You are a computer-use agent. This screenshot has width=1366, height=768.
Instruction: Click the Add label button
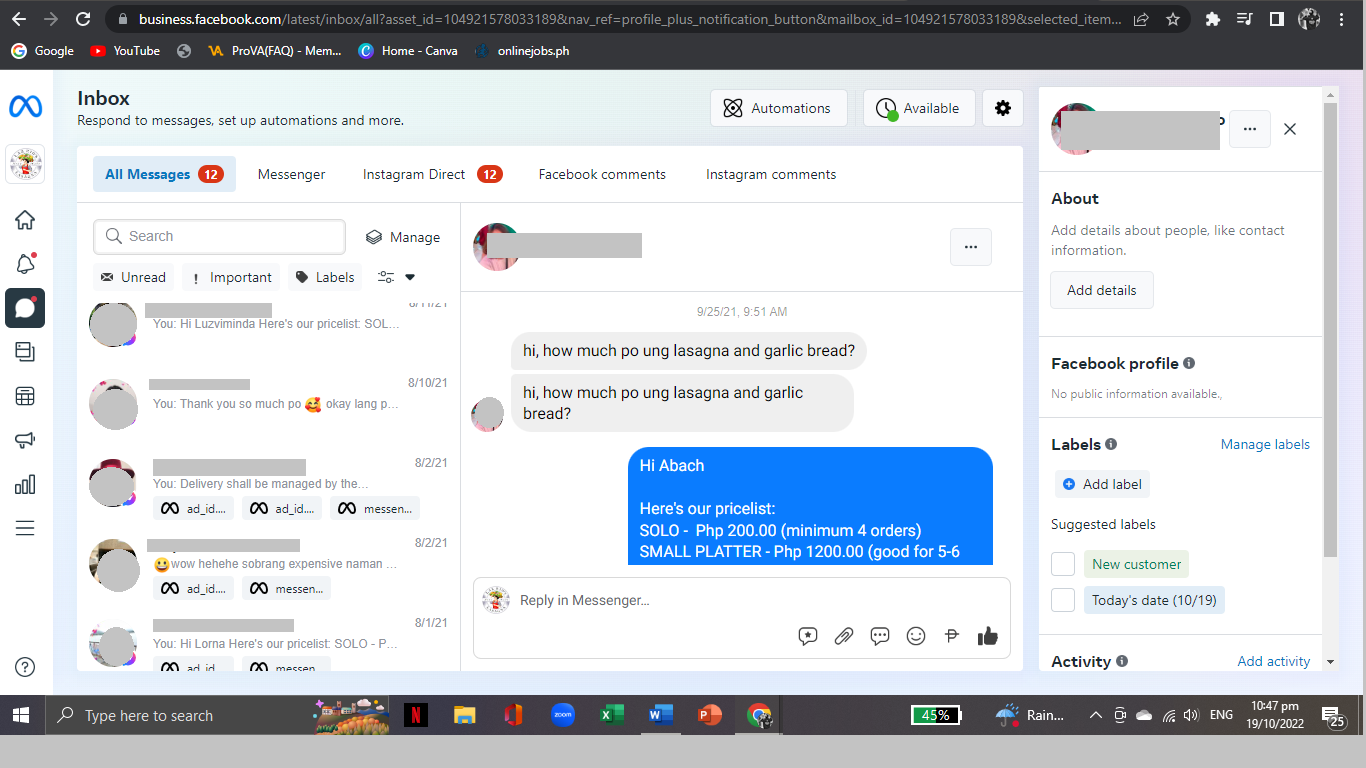[x=1102, y=484]
